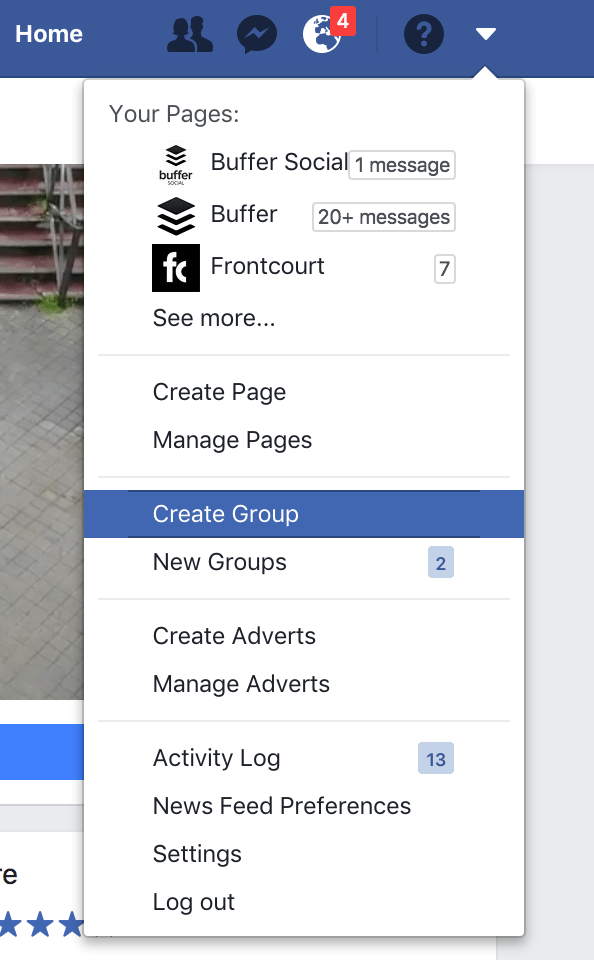
Task: Collapse the account dropdown arrow
Action: 486,34
